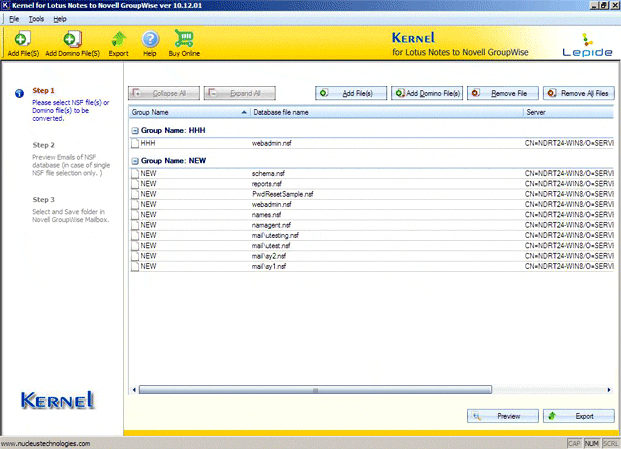
Task: Check the mail\ay2.nsf row checkbox
Action: coord(135,256)
